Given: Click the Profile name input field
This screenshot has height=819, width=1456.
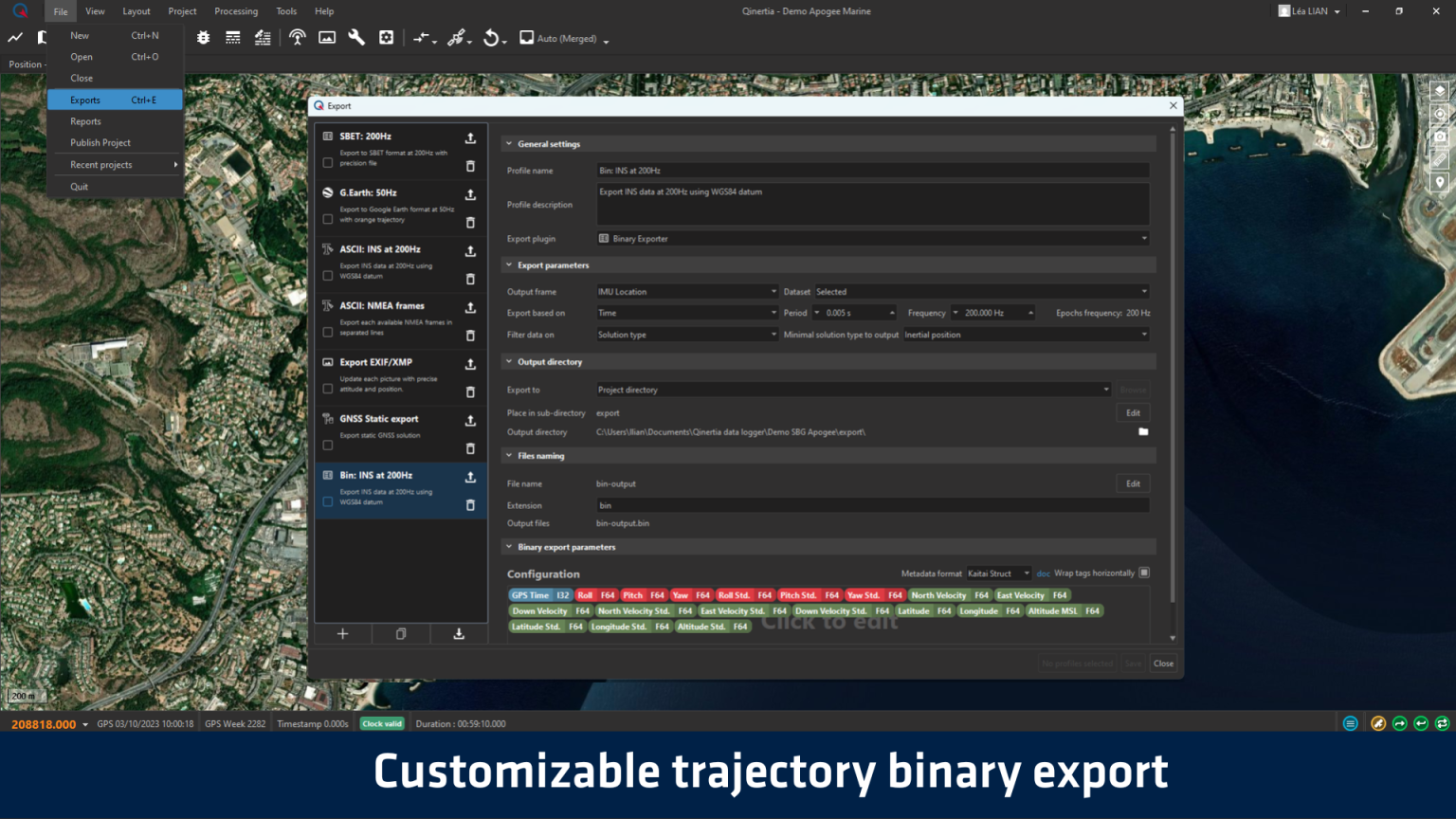Looking at the screenshot, I should click(x=873, y=171).
